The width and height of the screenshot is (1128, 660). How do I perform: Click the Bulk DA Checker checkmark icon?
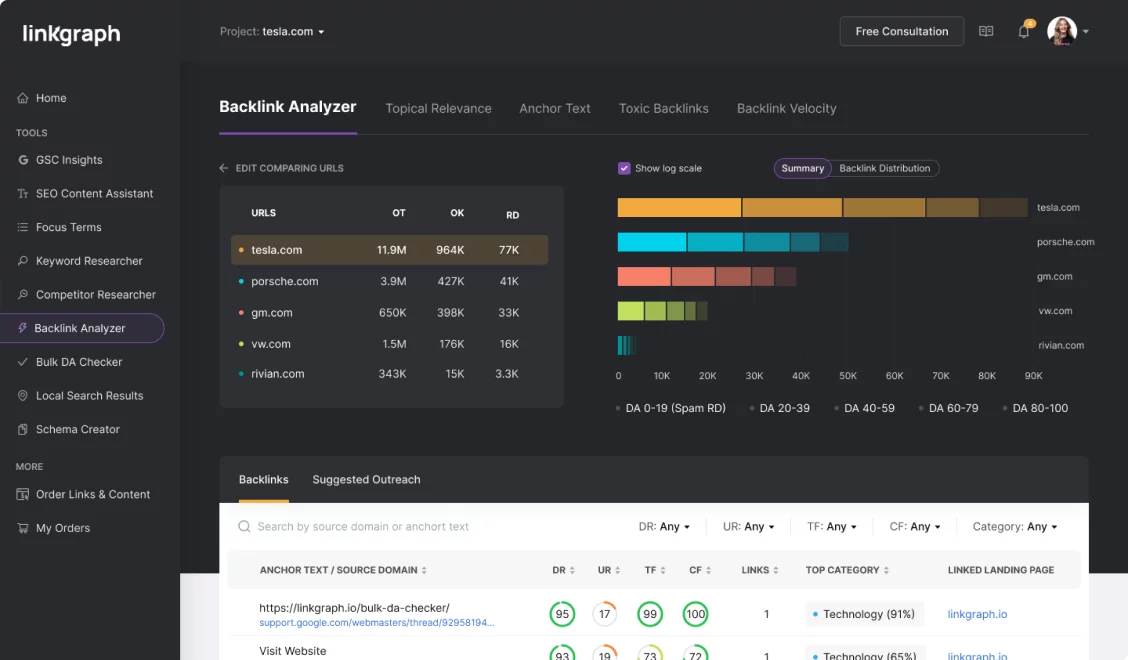point(22,362)
